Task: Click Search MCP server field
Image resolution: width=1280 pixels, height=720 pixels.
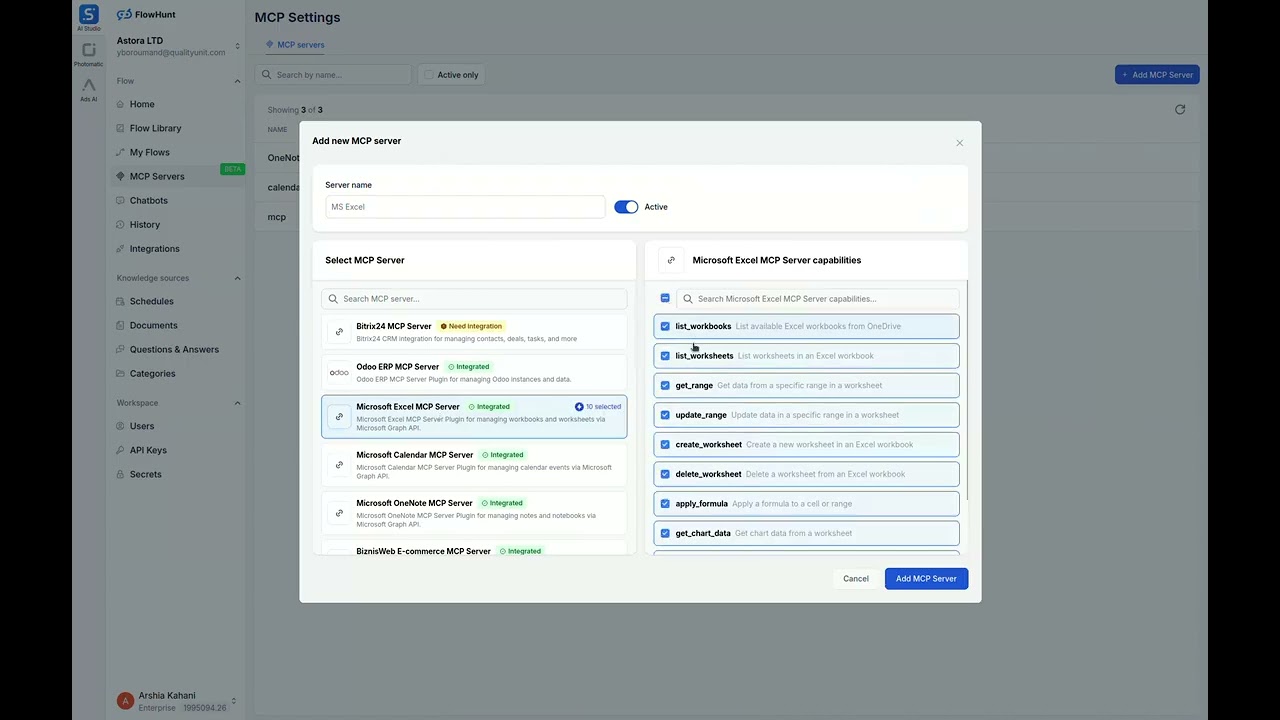Action: (x=474, y=299)
